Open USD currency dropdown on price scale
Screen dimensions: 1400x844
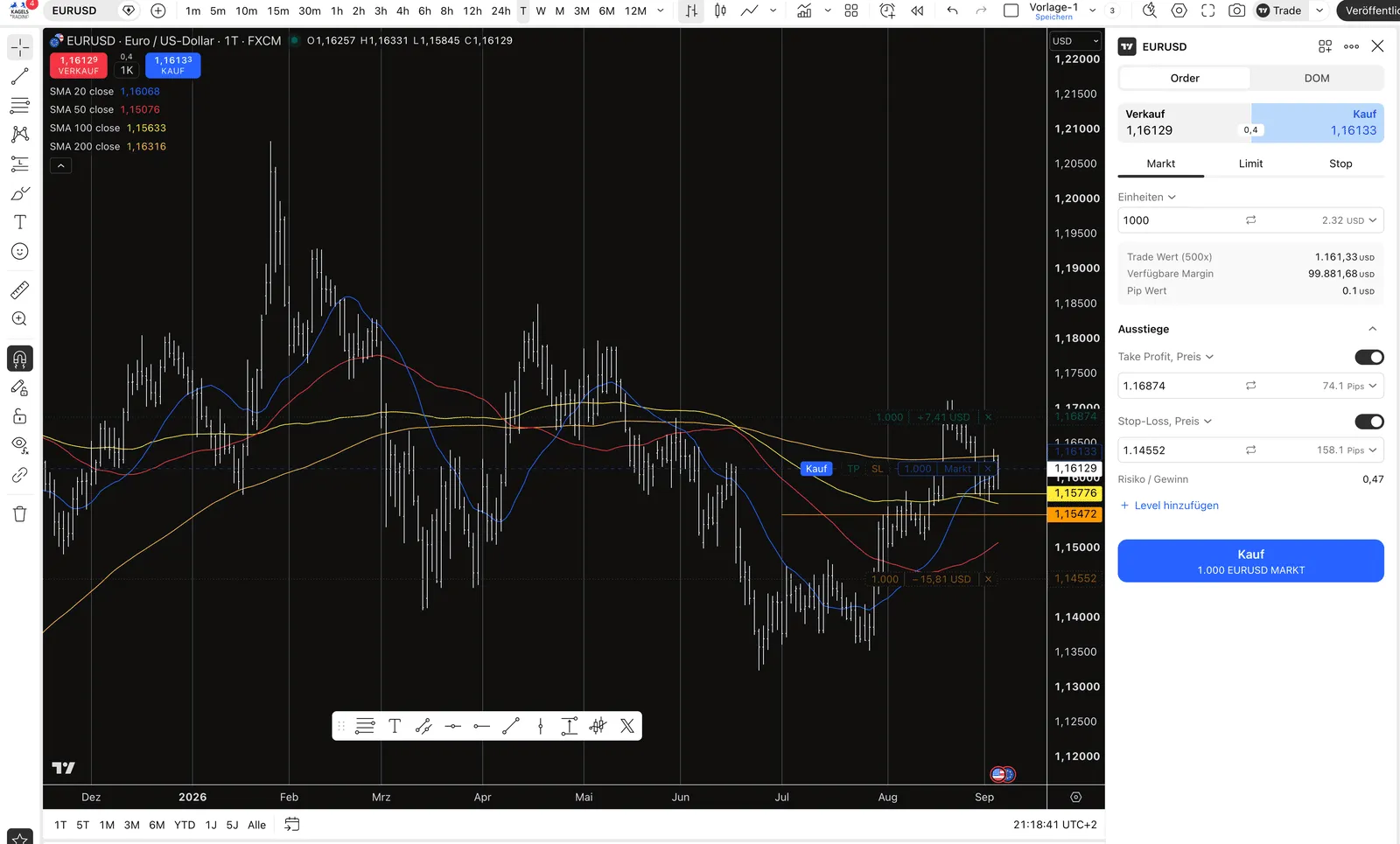click(x=1075, y=41)
